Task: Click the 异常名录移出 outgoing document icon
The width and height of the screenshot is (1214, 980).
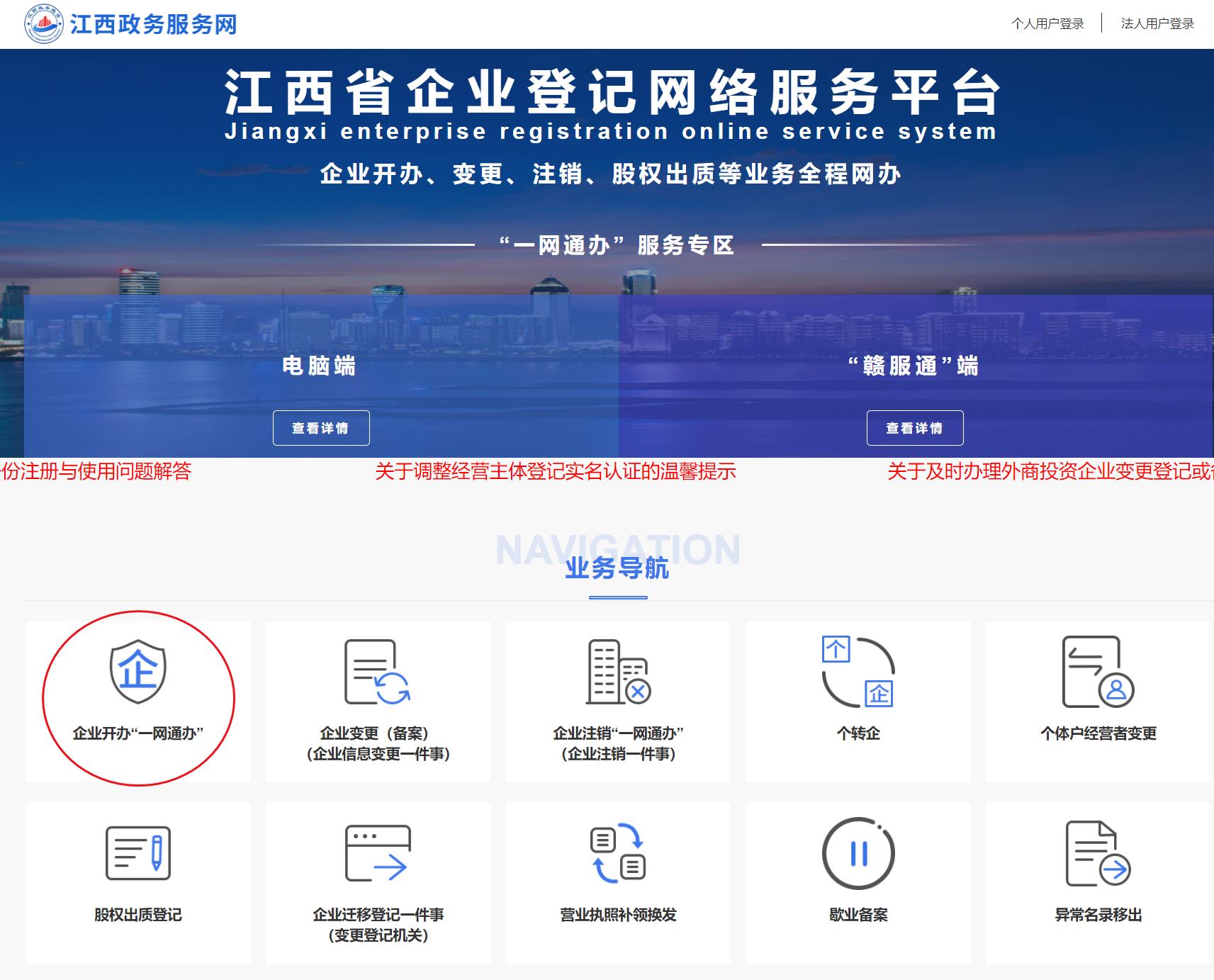Action: (x=1097, y=854)
